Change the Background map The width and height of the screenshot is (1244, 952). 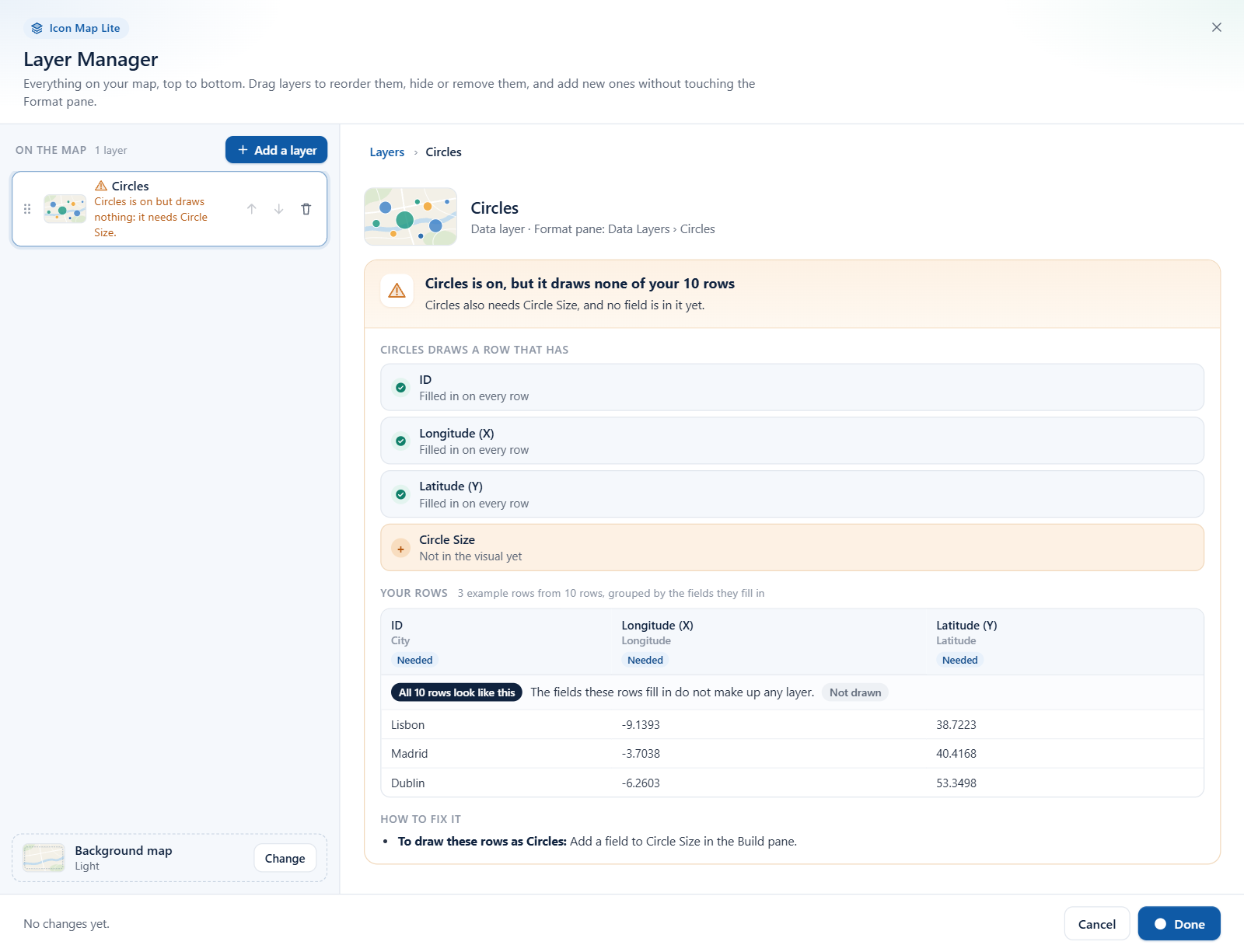pyautogui.click(x=285, y=858)
